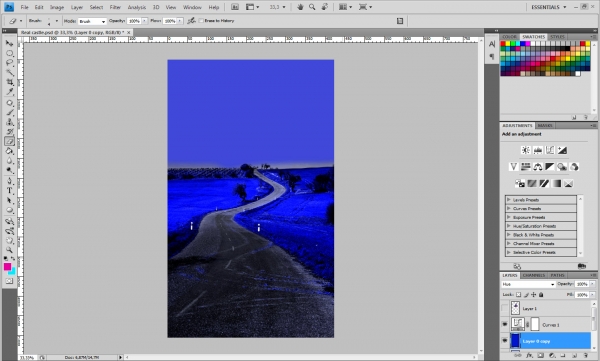
Task: Open the Brush preset picker dropdown
Action: point(56,21)
